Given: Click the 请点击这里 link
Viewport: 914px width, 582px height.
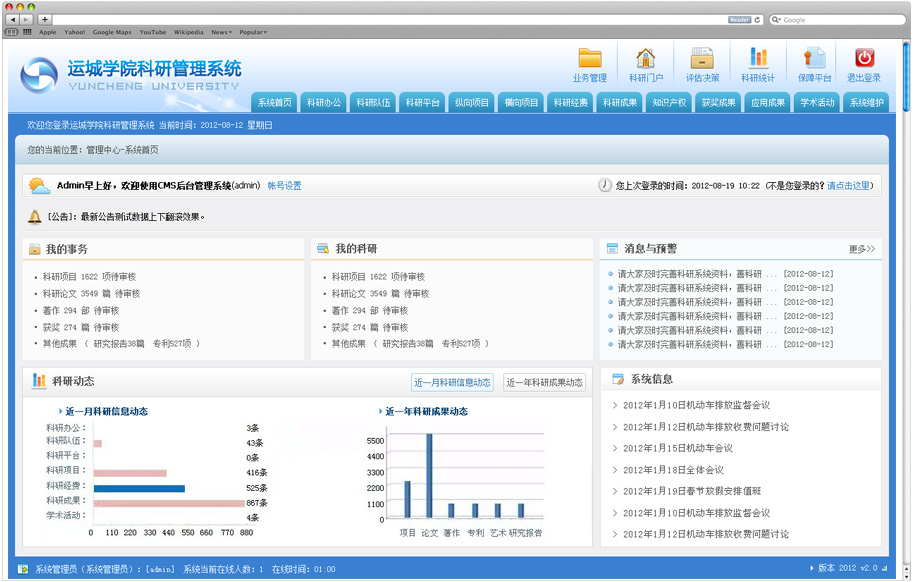Looking at the screenshot, I should 848,186.
